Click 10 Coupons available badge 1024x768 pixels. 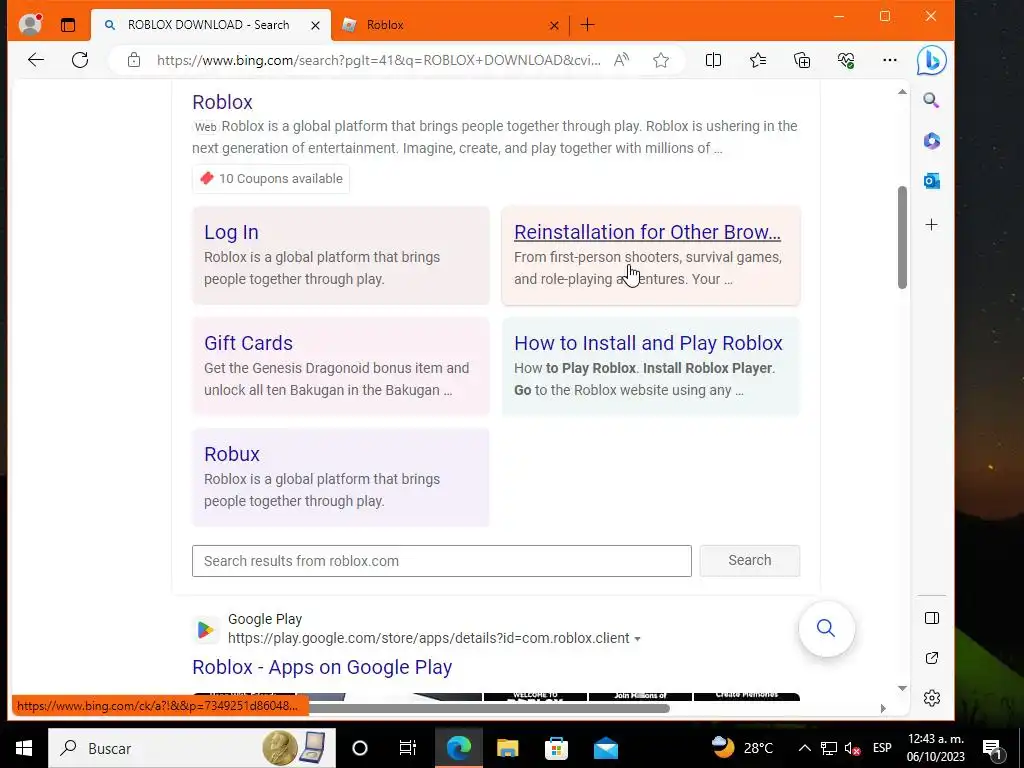point(271,178)
